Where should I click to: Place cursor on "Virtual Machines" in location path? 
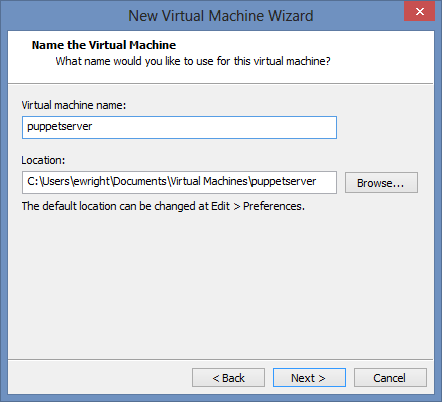[209, 181]
